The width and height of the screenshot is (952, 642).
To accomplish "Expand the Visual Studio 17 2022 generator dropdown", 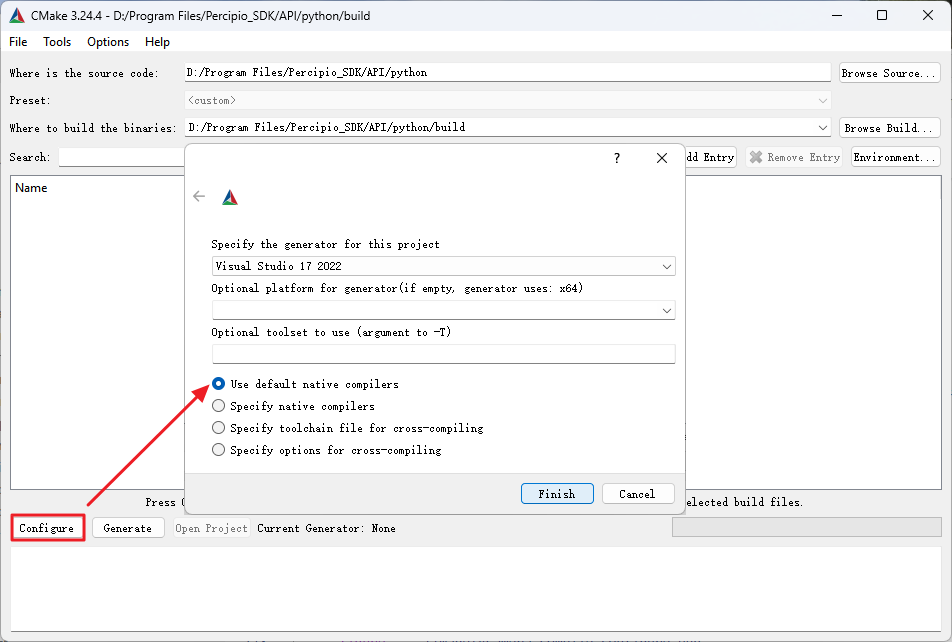I will pos(666,267).
